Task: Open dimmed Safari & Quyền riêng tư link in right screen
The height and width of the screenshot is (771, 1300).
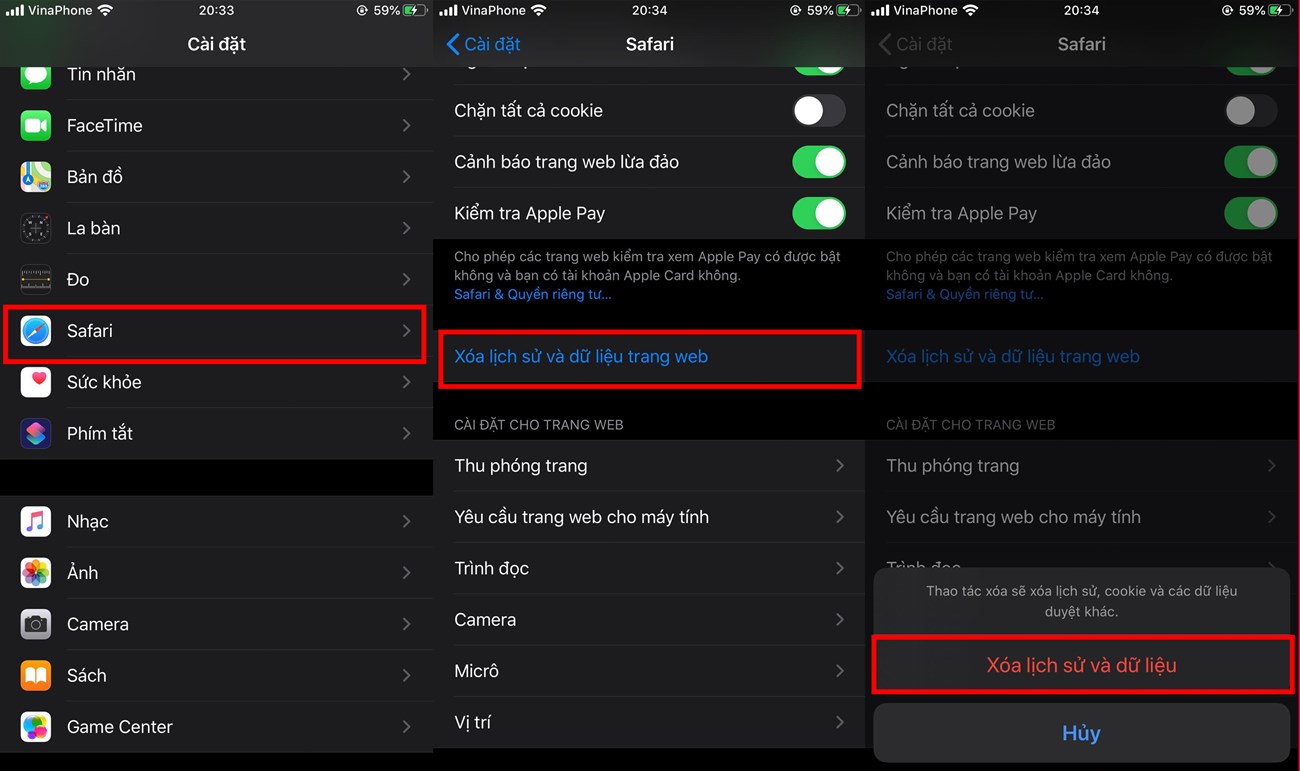Action: pos(964,295)
